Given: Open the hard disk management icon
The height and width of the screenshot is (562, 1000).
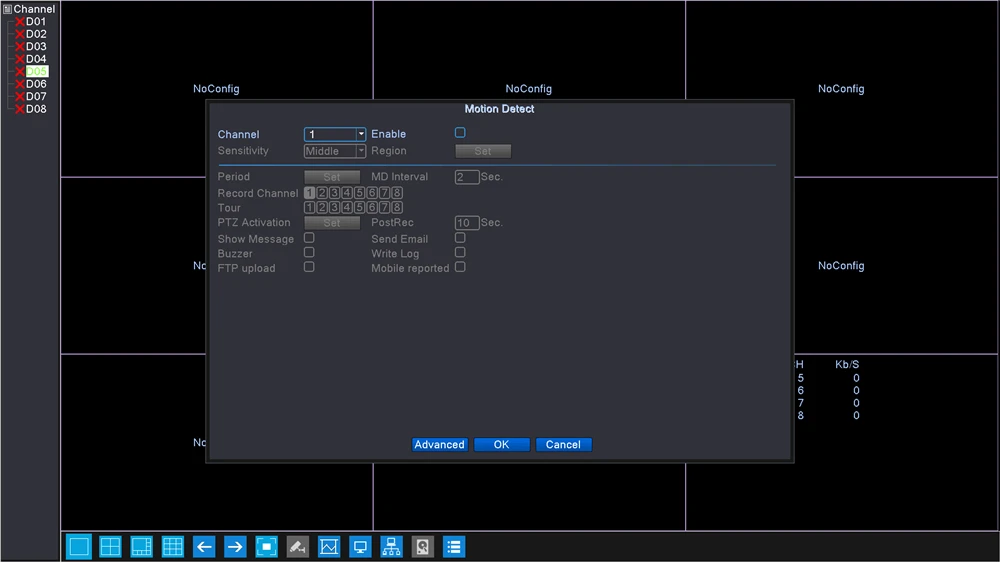Looking at the screenshot, I should tap(423, 547).
